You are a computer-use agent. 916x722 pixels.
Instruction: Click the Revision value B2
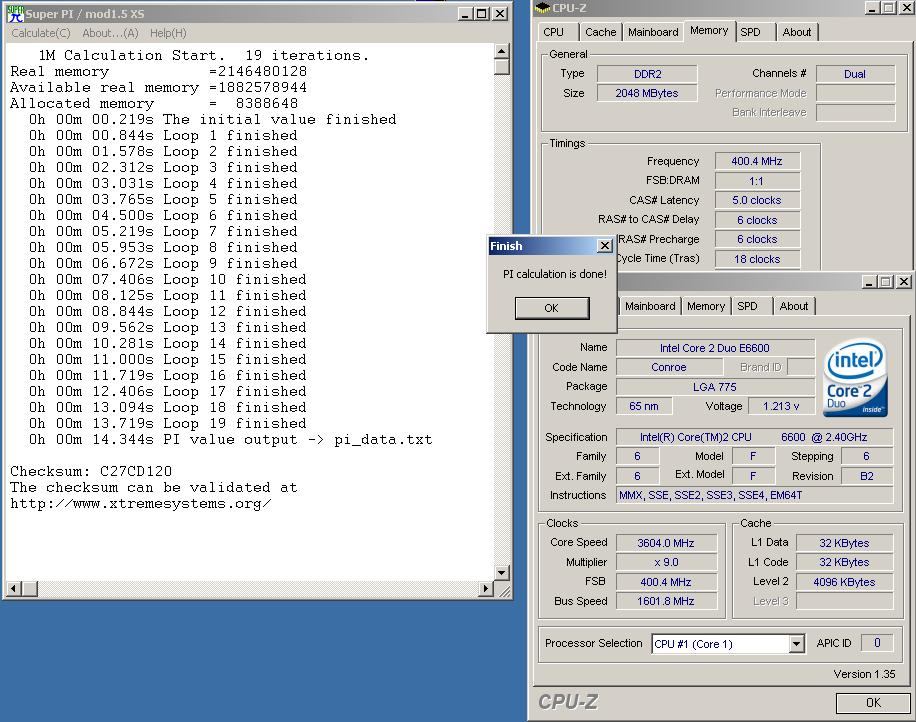[867, 476]
